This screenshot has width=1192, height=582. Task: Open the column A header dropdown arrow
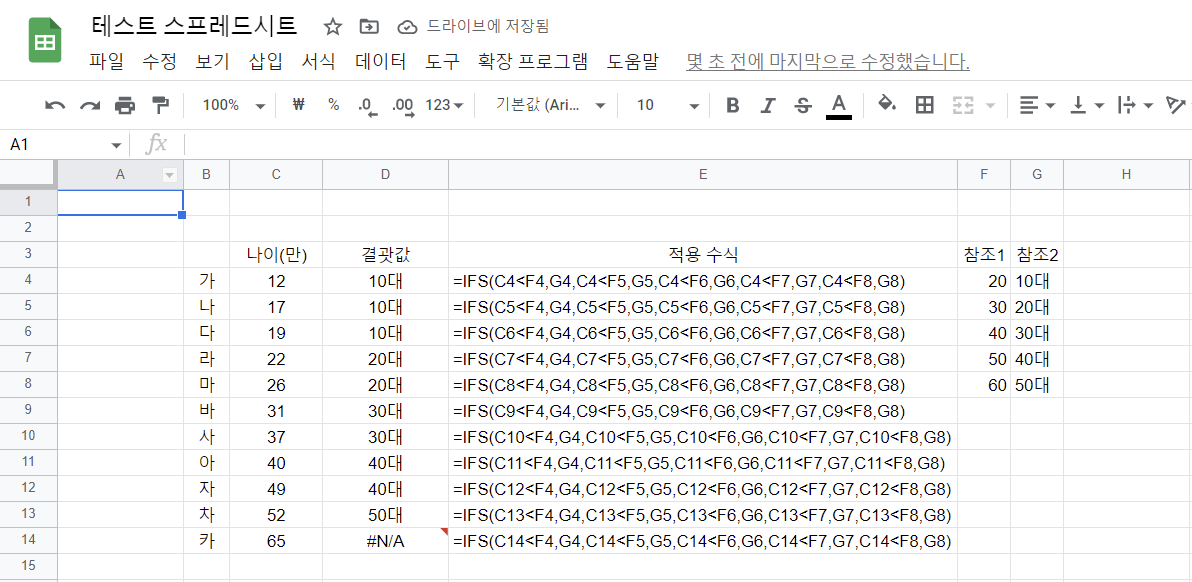point(170,175)
